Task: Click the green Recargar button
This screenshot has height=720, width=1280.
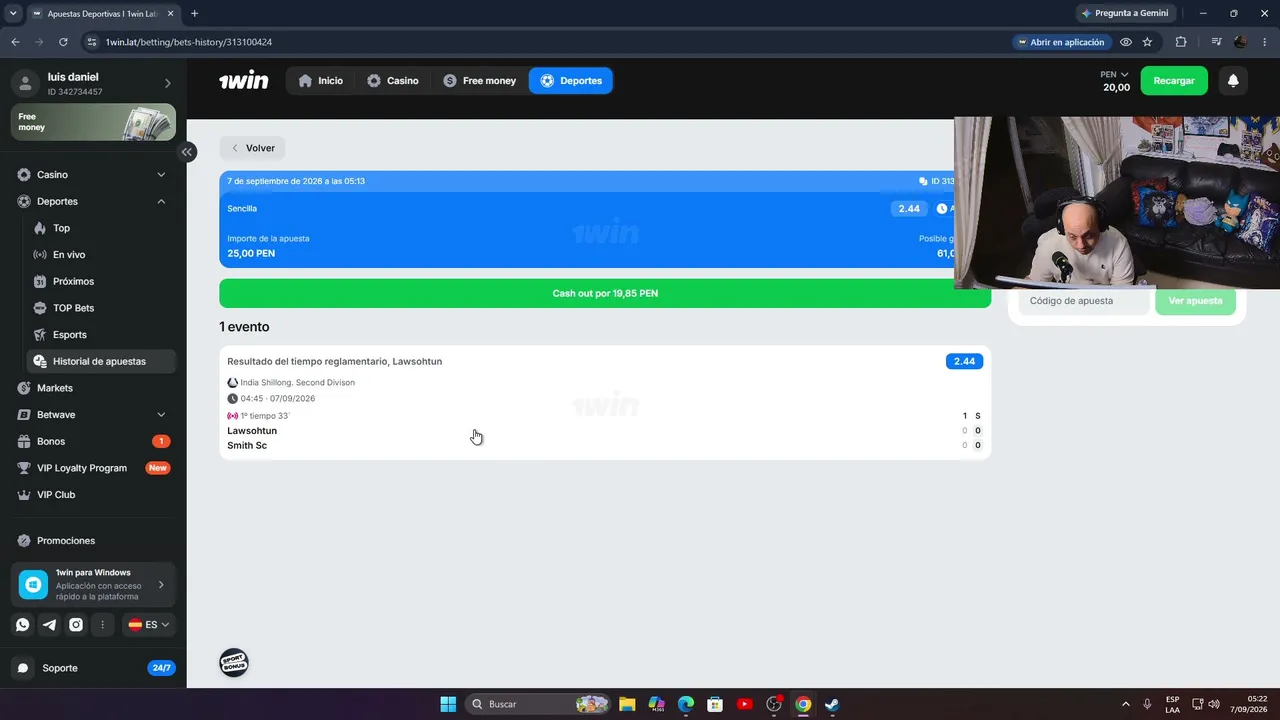Action: (x=1174, y=81)
